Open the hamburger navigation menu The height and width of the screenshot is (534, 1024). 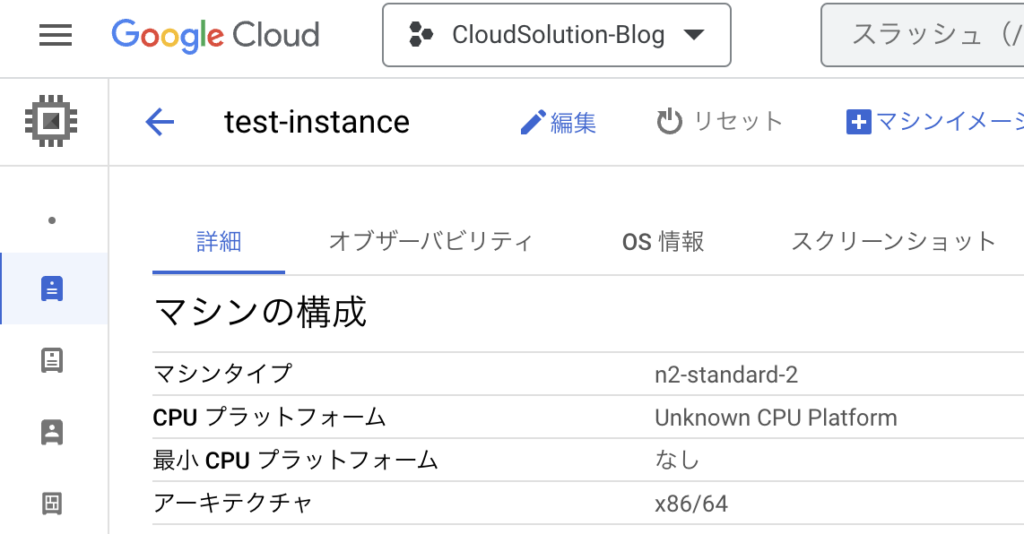pos(56,35)
